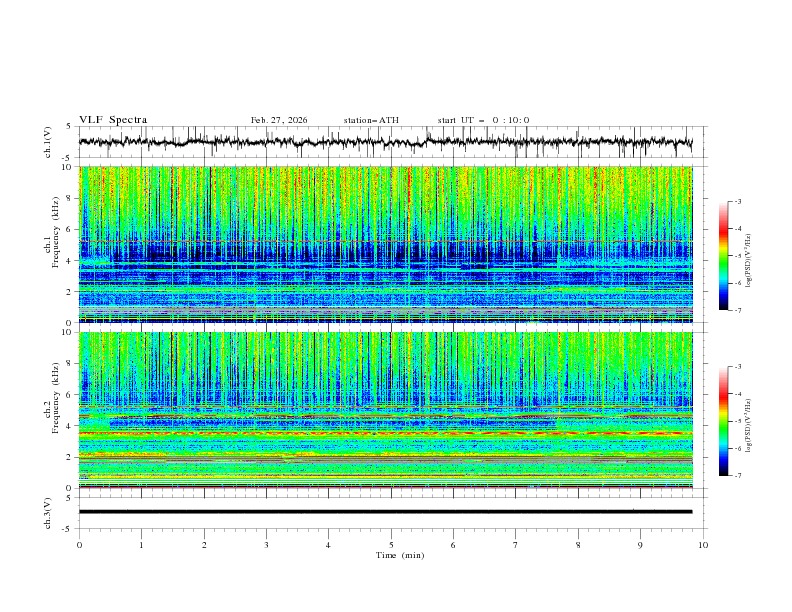Click the "ch.3(V)" axis label
This screenshot has width=792, height=612.
pos(48,513)
